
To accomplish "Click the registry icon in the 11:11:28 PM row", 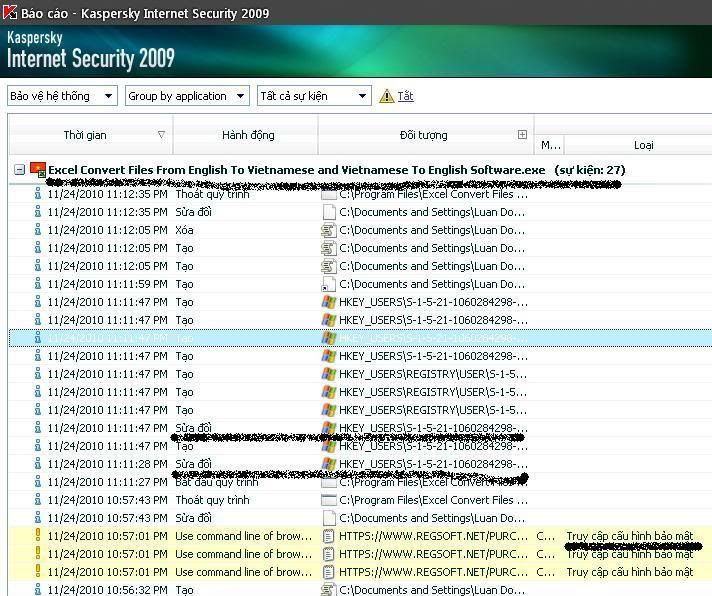I will pos(329,464).
